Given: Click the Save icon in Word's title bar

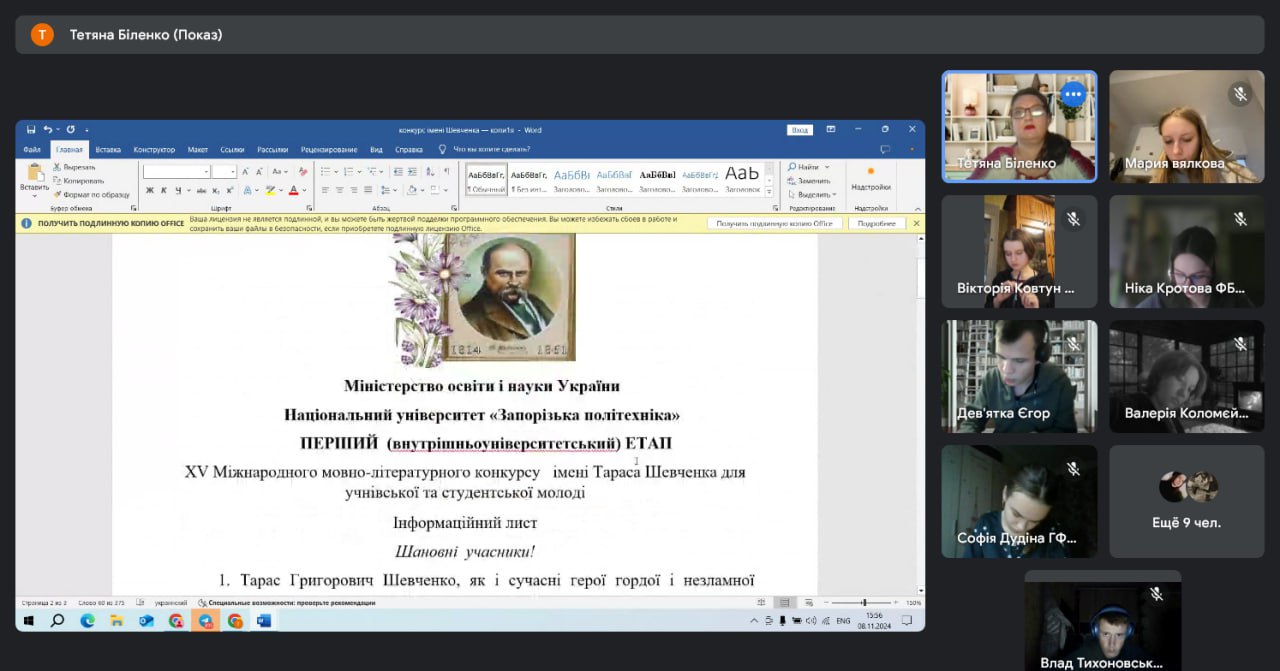Looking at the screenshot, I should [31, 130].
